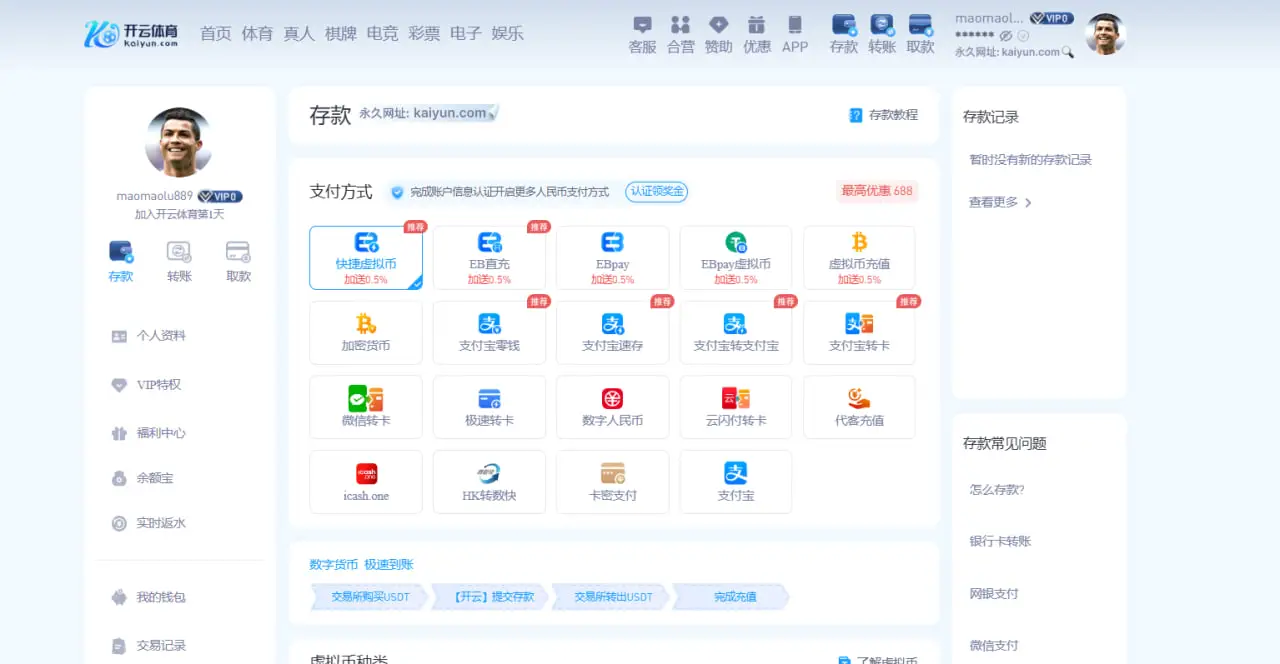Select 极速转卡 payment option

pyautogui.click(x=489, y=407)
